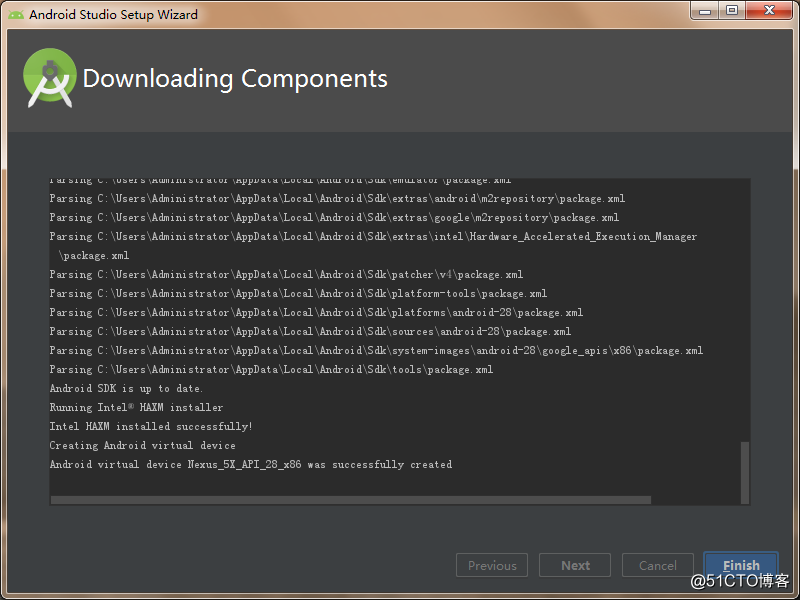Image resolution: width=800 pixels, height=600 pixels.
Task: Click the Nexus_5X_API_28_x86 successfully created line
Action: (x=251, y=464)
